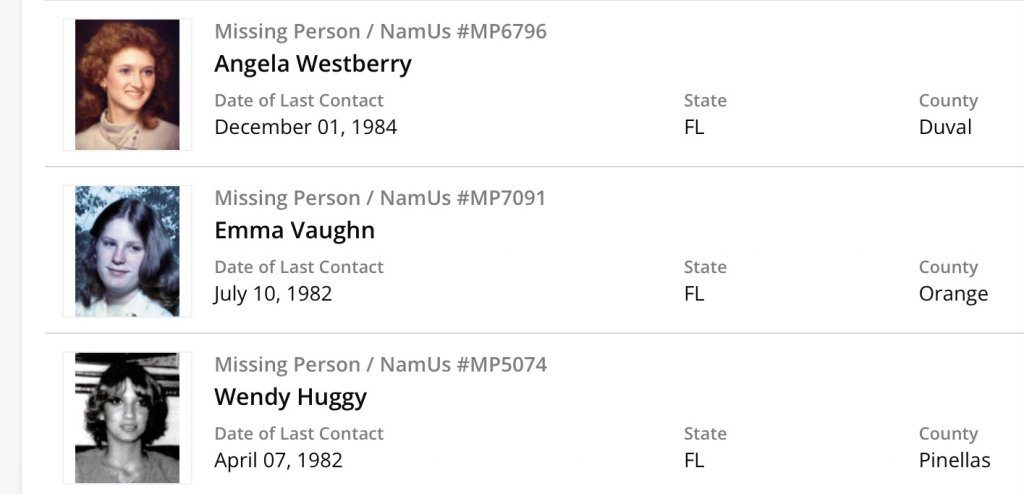View Wendy Huggy's black-and-white photo
The image size is (1024, 494).
pyautogui.click(x=127, y=417)
